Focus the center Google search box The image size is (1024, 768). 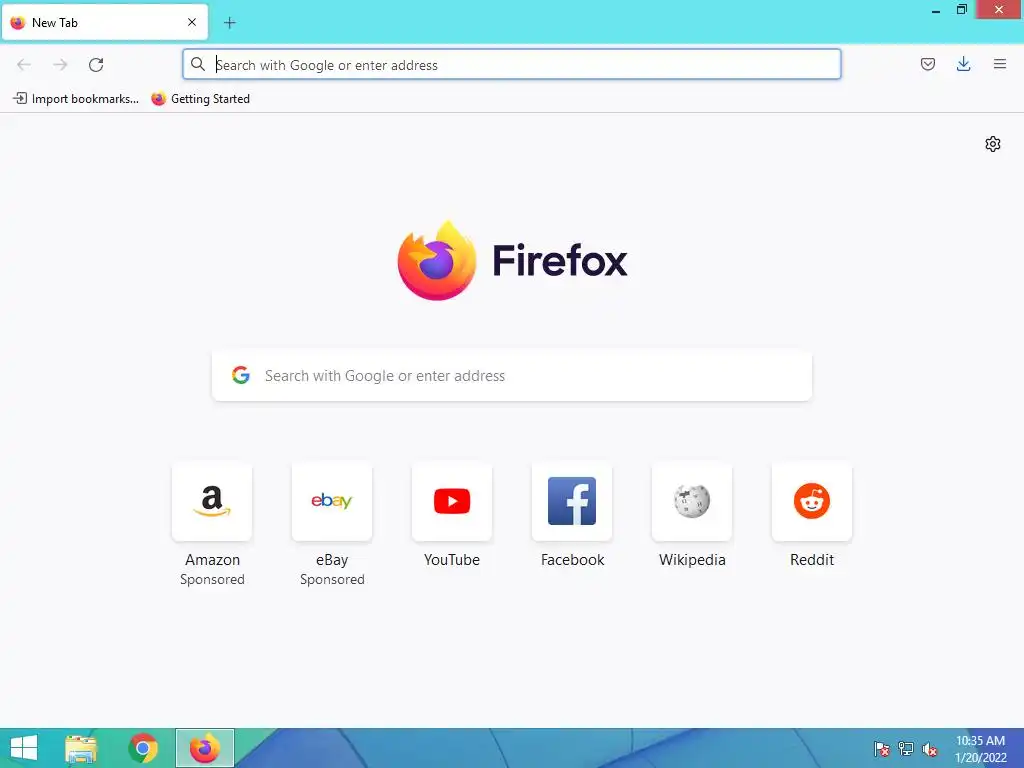click(511, 376)
